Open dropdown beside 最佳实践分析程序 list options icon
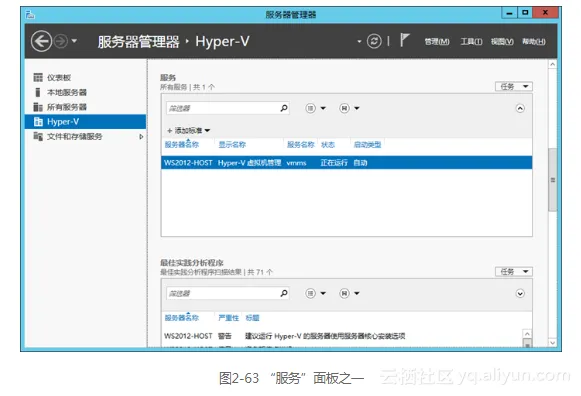This screenshot has height=396, width=581. pos(323,293)
